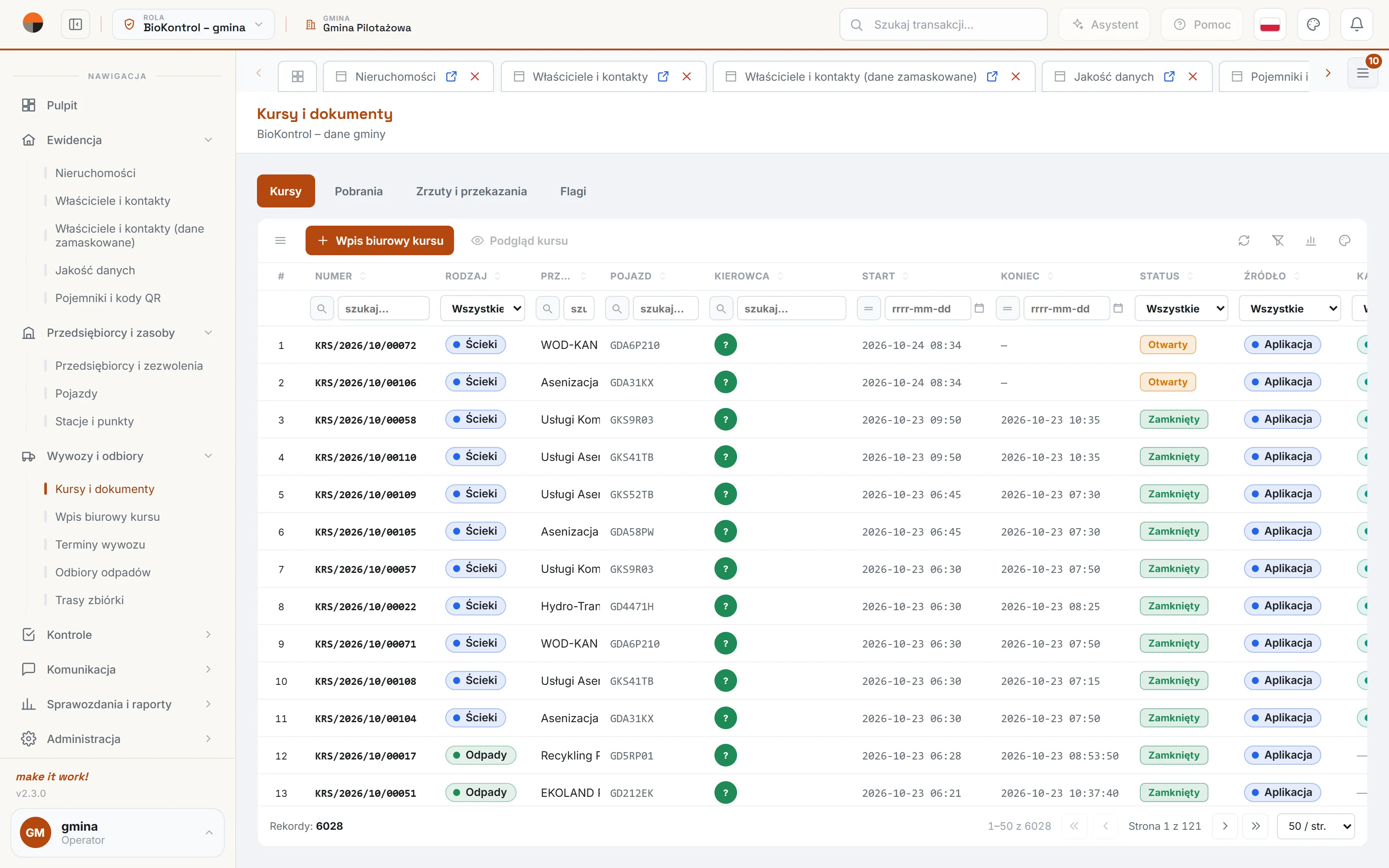
Task: Open calendar picker for START filter
Action: pyautogui.click(x=979, y=308)
